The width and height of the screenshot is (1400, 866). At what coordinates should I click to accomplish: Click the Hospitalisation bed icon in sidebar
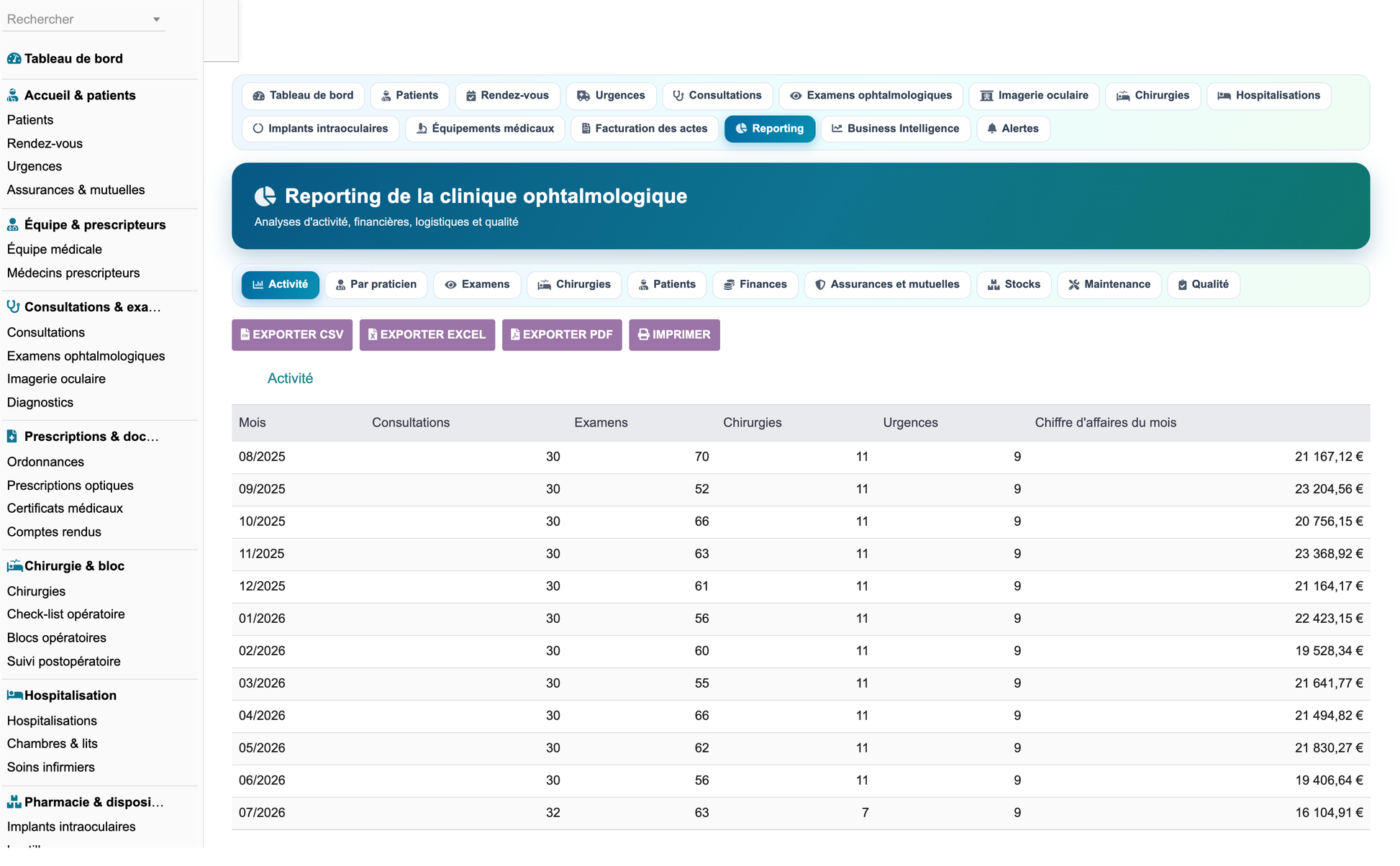(14, 696)
